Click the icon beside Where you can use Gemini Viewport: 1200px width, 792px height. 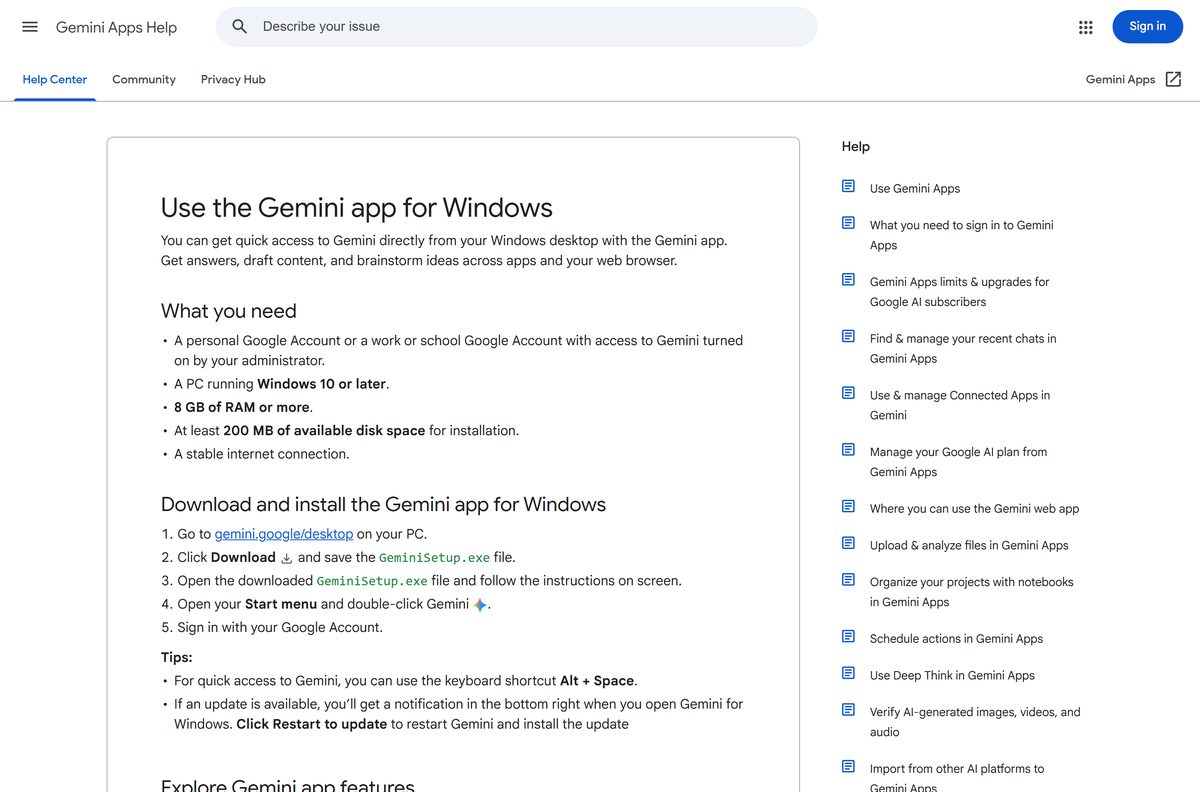click(848, 508)
